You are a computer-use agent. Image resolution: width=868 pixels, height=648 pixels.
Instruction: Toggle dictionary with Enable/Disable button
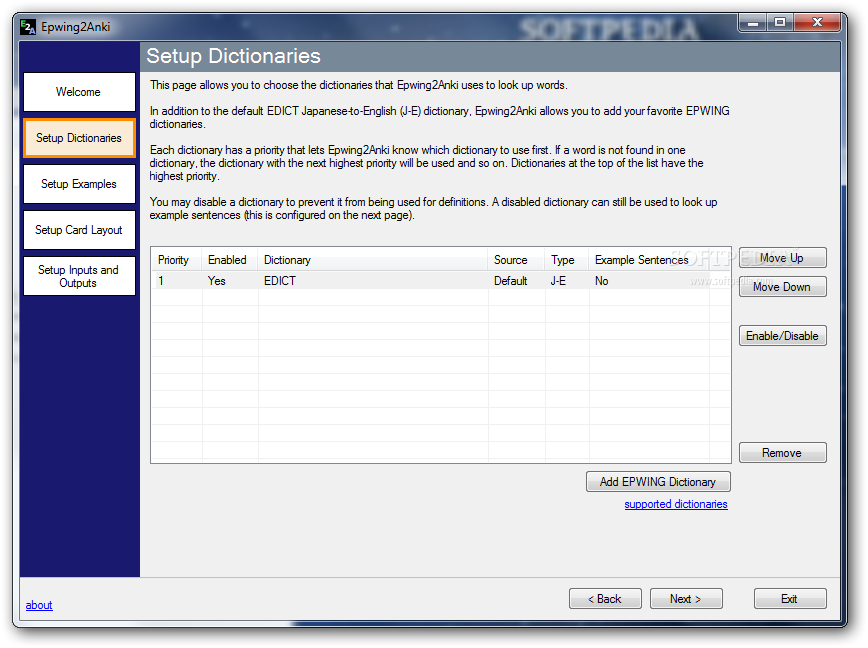782,336
